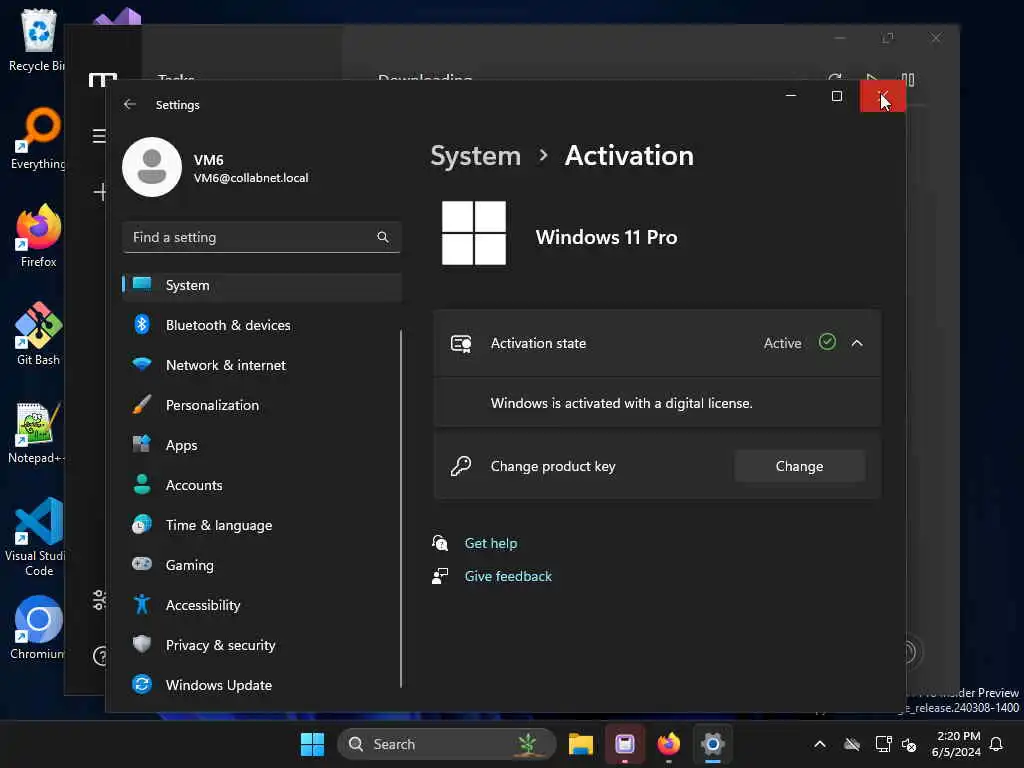Click the Gaming controller icon
This screenshot has height=768, width=1024.
[x=142, y=564]
